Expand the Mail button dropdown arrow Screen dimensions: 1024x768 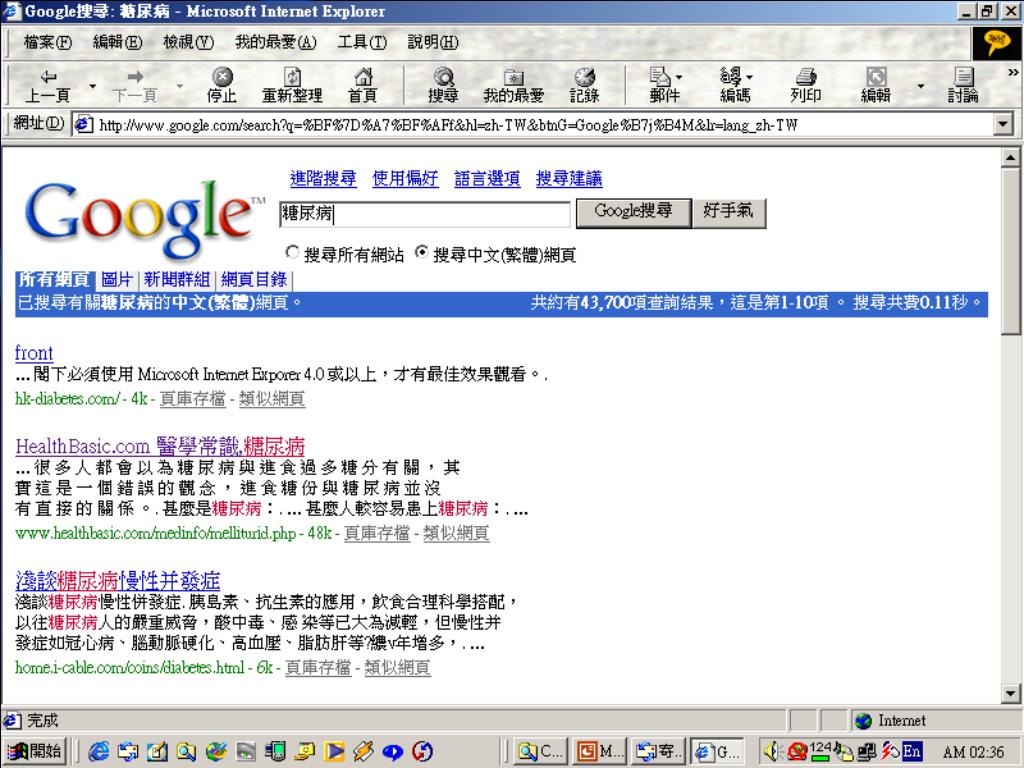point(679,77)
